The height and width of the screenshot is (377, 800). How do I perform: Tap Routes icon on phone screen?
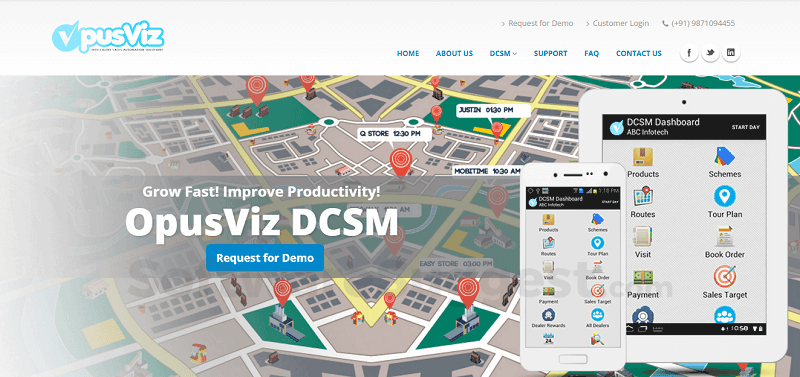pos(548,243)
